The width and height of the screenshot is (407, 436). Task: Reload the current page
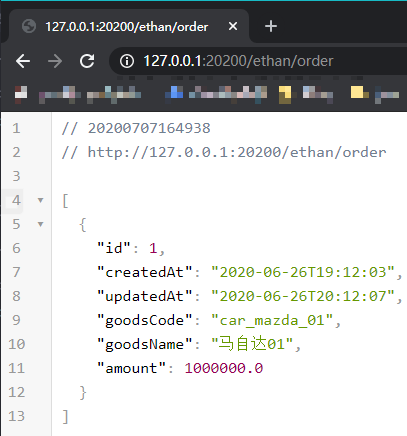pos(87,61)
